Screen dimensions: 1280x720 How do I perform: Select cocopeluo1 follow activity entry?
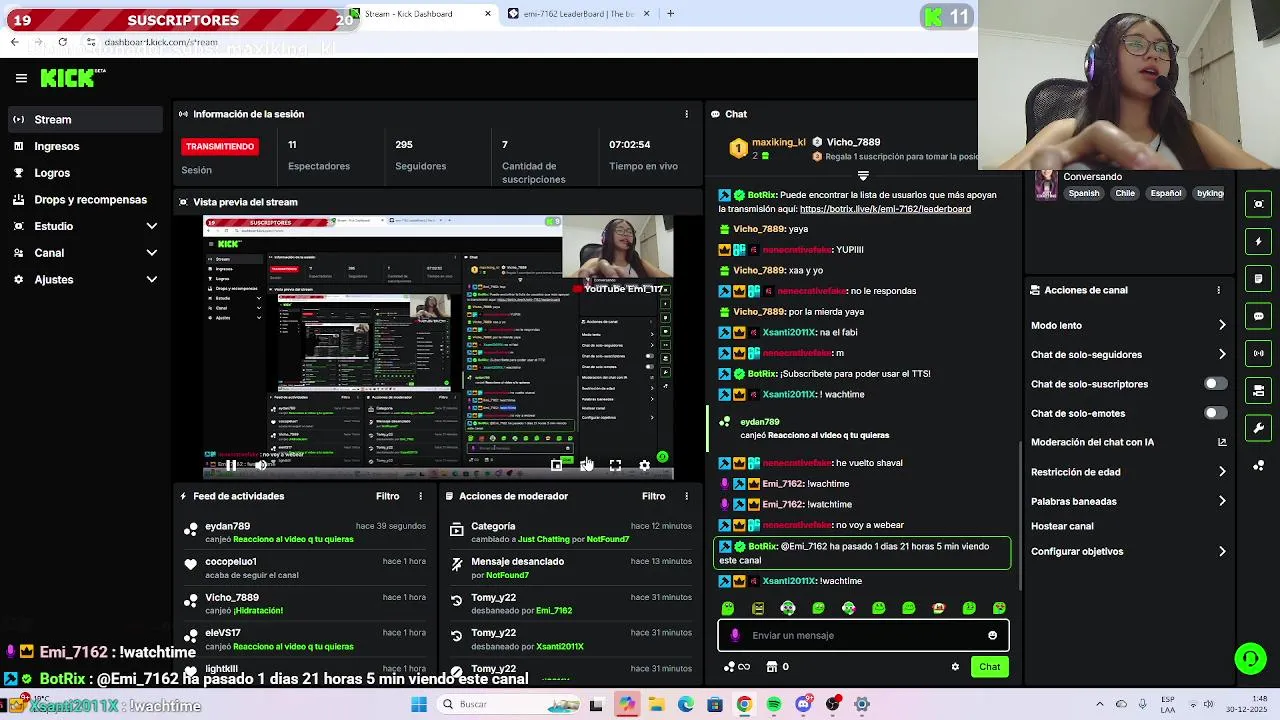click(x=304, y=568)
